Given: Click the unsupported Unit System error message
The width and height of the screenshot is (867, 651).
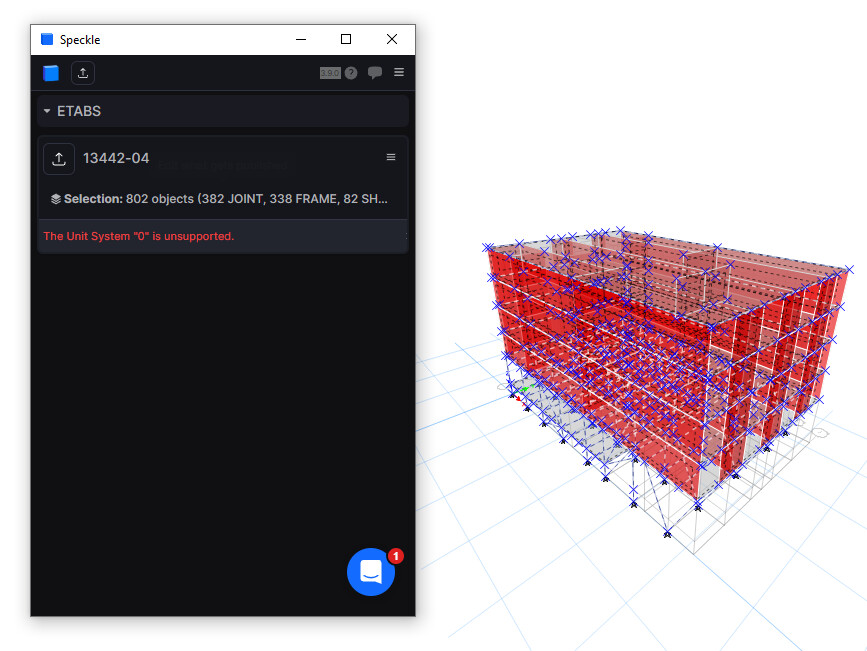Looking at the screenshot, I should [139, 236].
